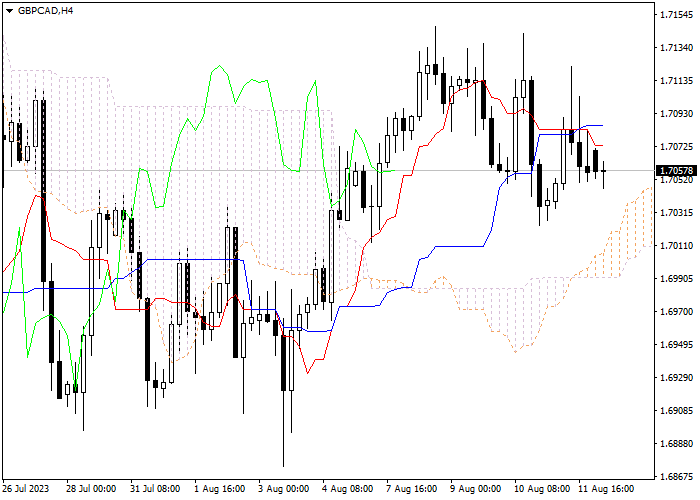Select price level 1.69700
The height and width of the screenshot is (500, 700).
pyautogui.click(x=676, y=312)
